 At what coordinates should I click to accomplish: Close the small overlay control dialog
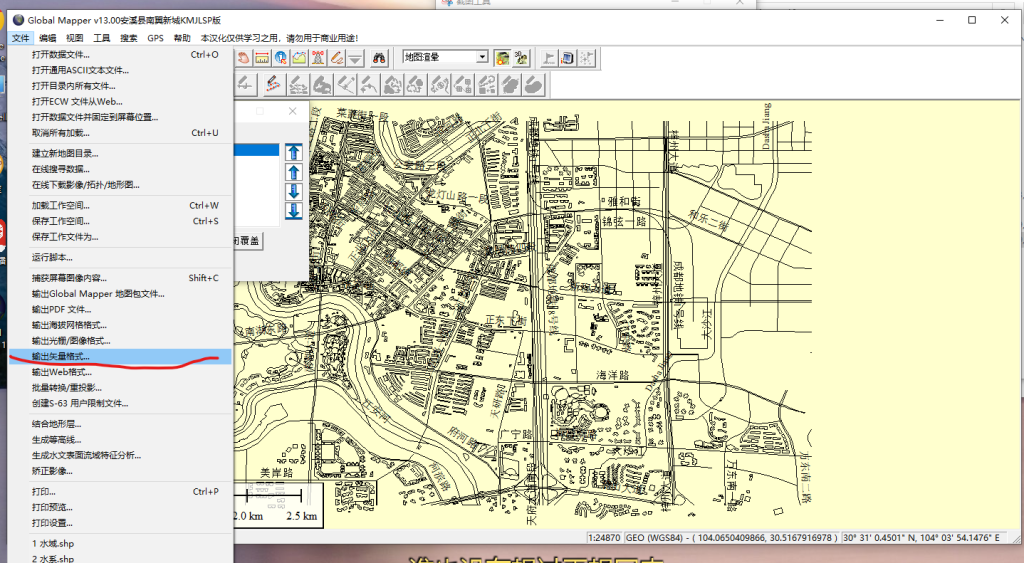292,112
